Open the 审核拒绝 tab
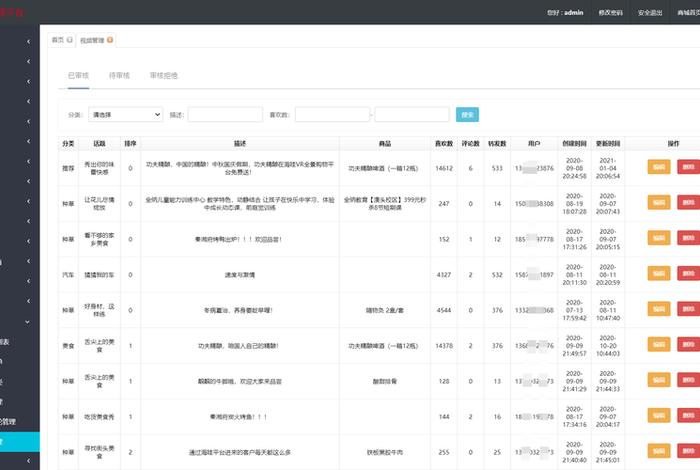 tap(164, 75)
